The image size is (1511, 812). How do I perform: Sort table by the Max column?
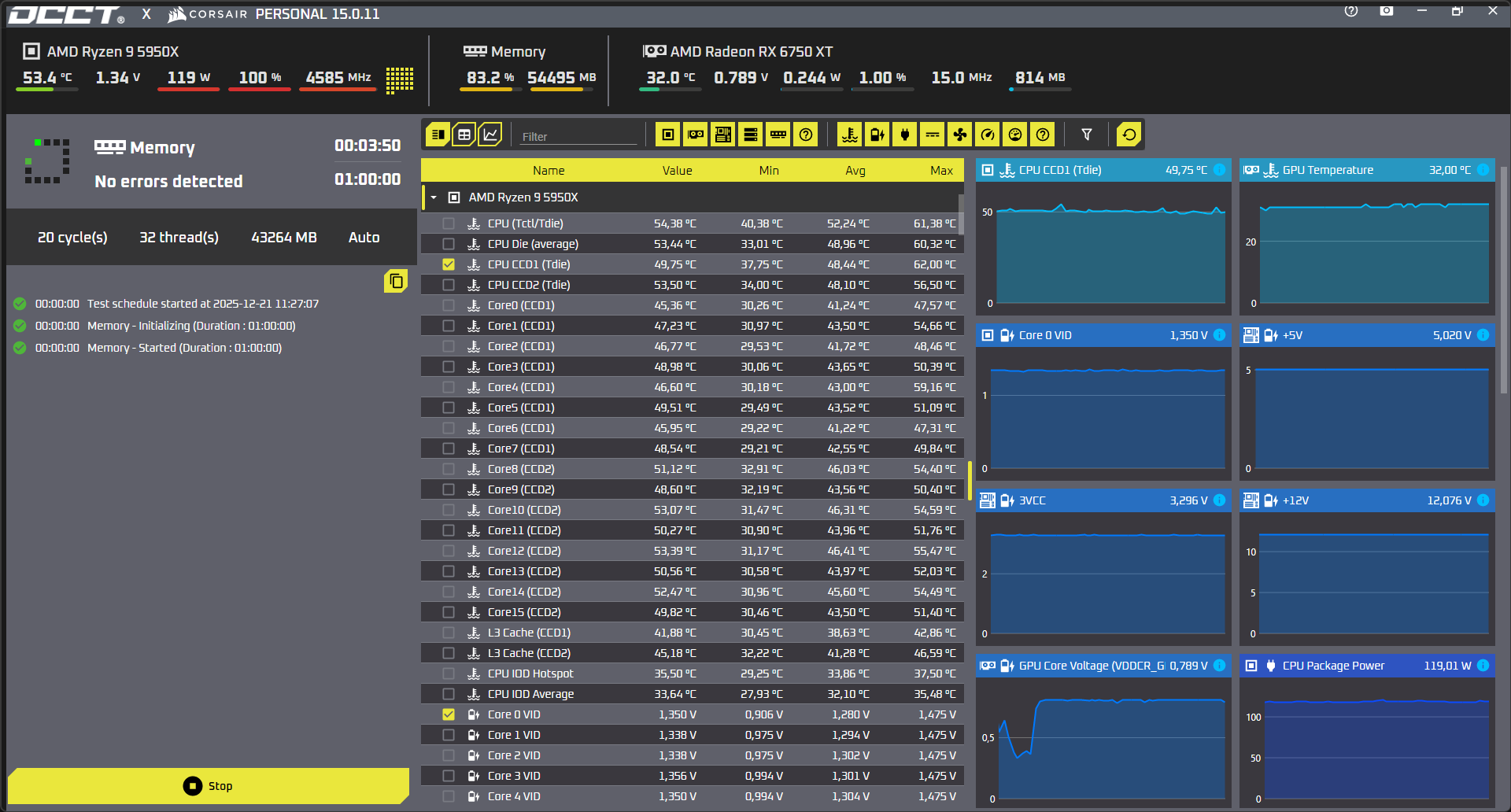click(x=941, y=171)
